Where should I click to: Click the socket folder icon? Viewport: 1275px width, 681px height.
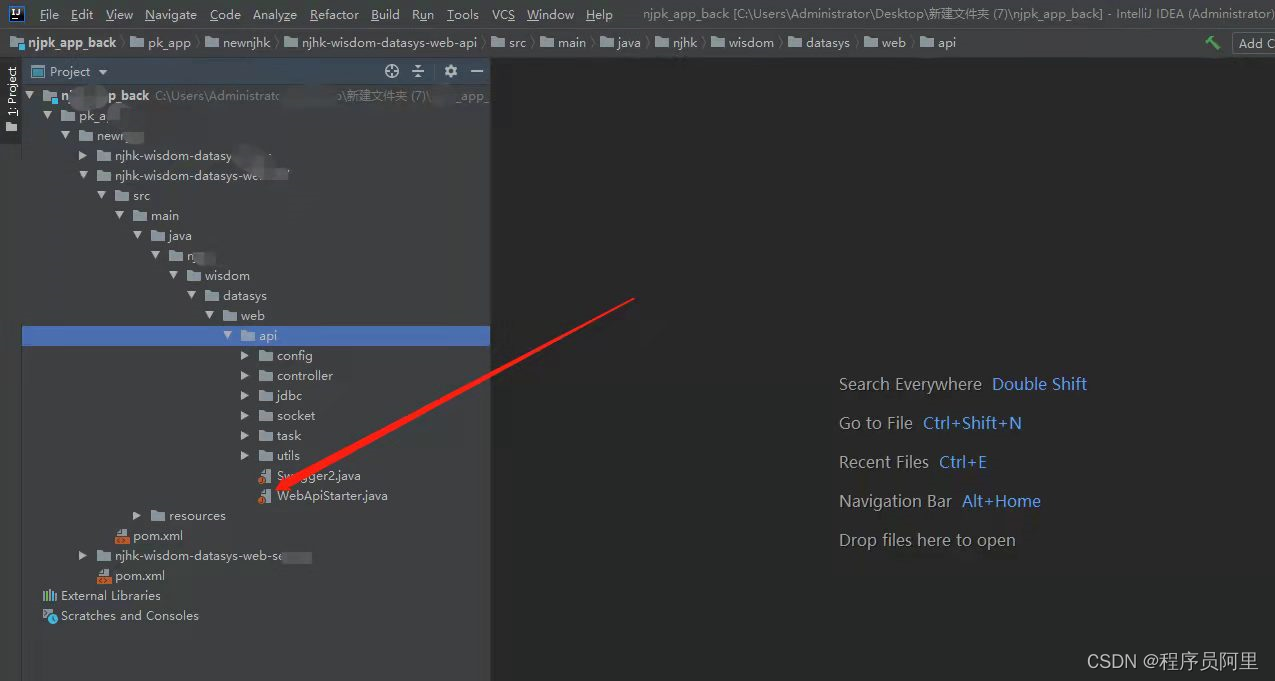pos(266,416)
